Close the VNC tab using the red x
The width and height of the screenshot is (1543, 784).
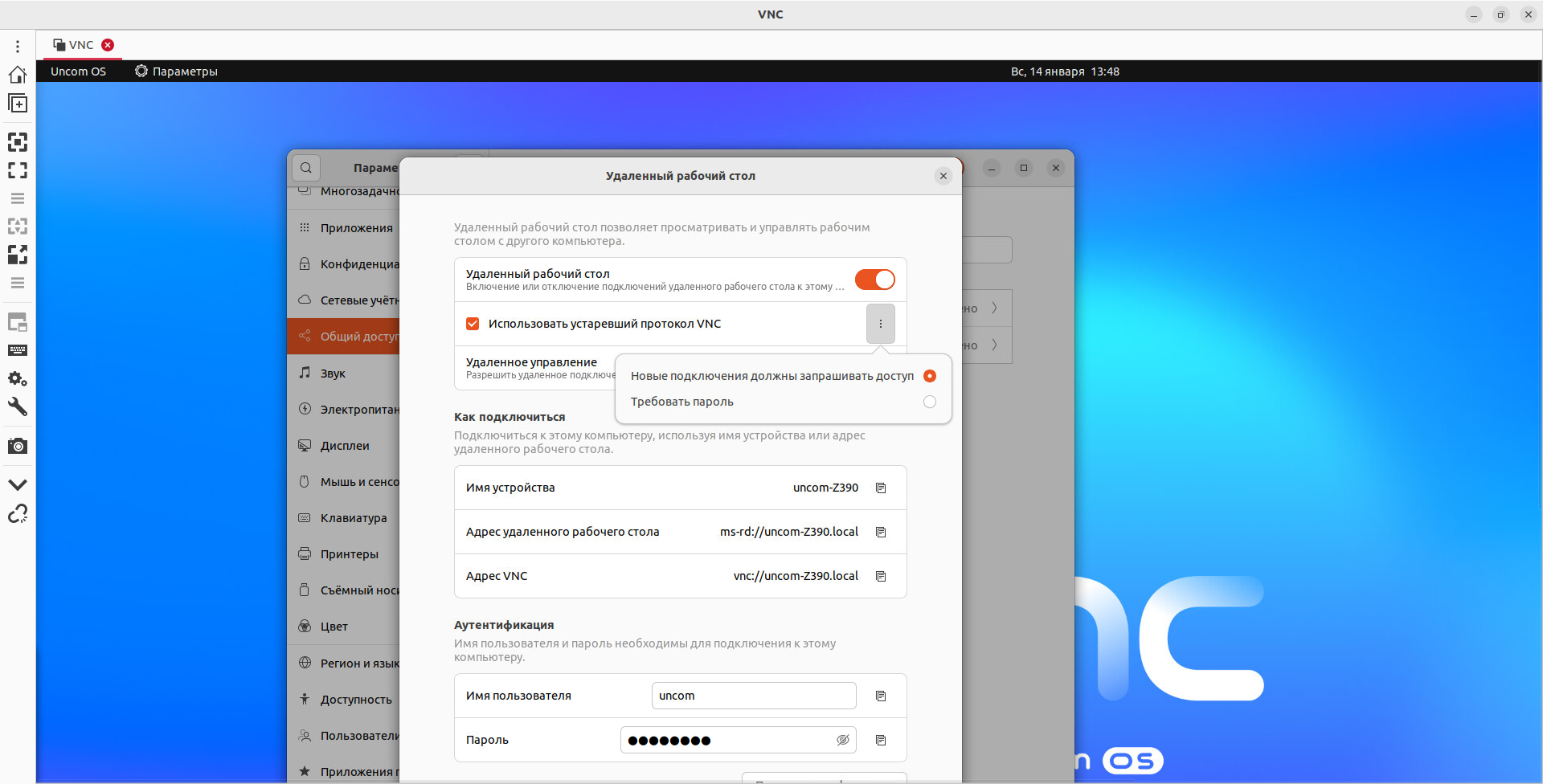108,45
